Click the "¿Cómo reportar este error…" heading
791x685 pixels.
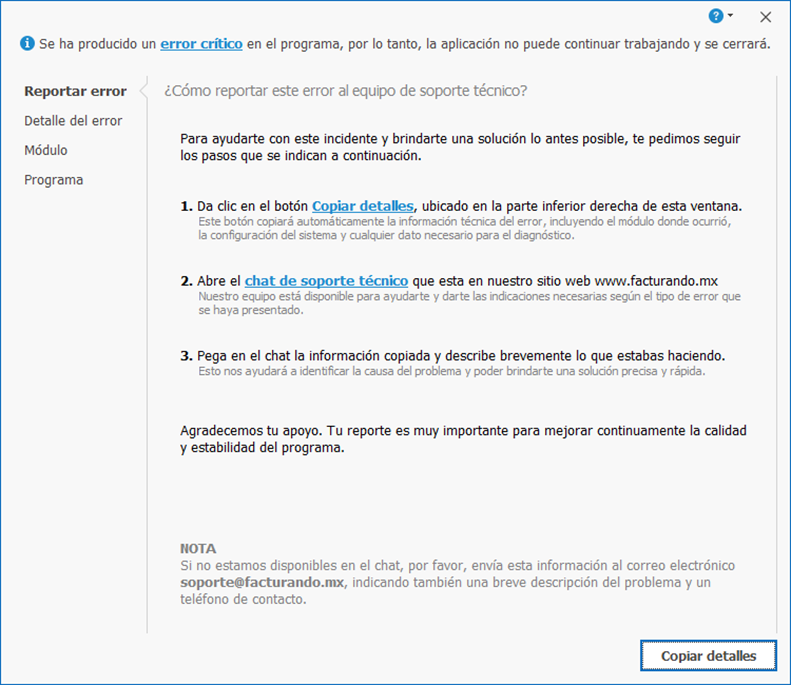(x=346, y=91)
